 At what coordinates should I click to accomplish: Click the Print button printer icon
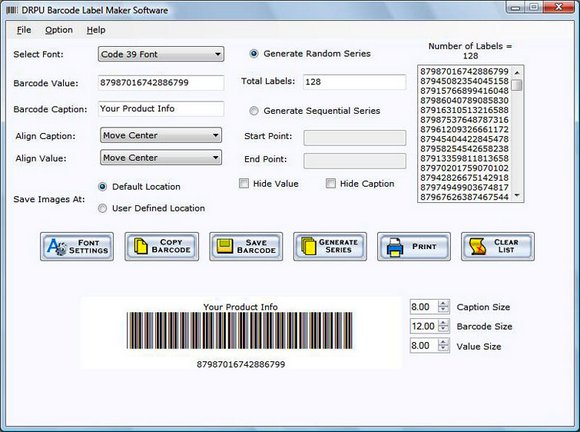tap(395, 247)
